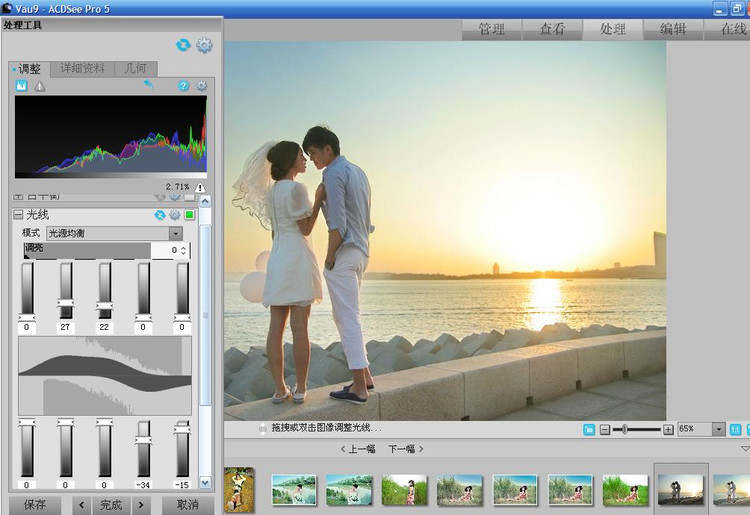Toggle the fit-image button left of zoom slider
750x515 pixels.
tap(588, 429)
